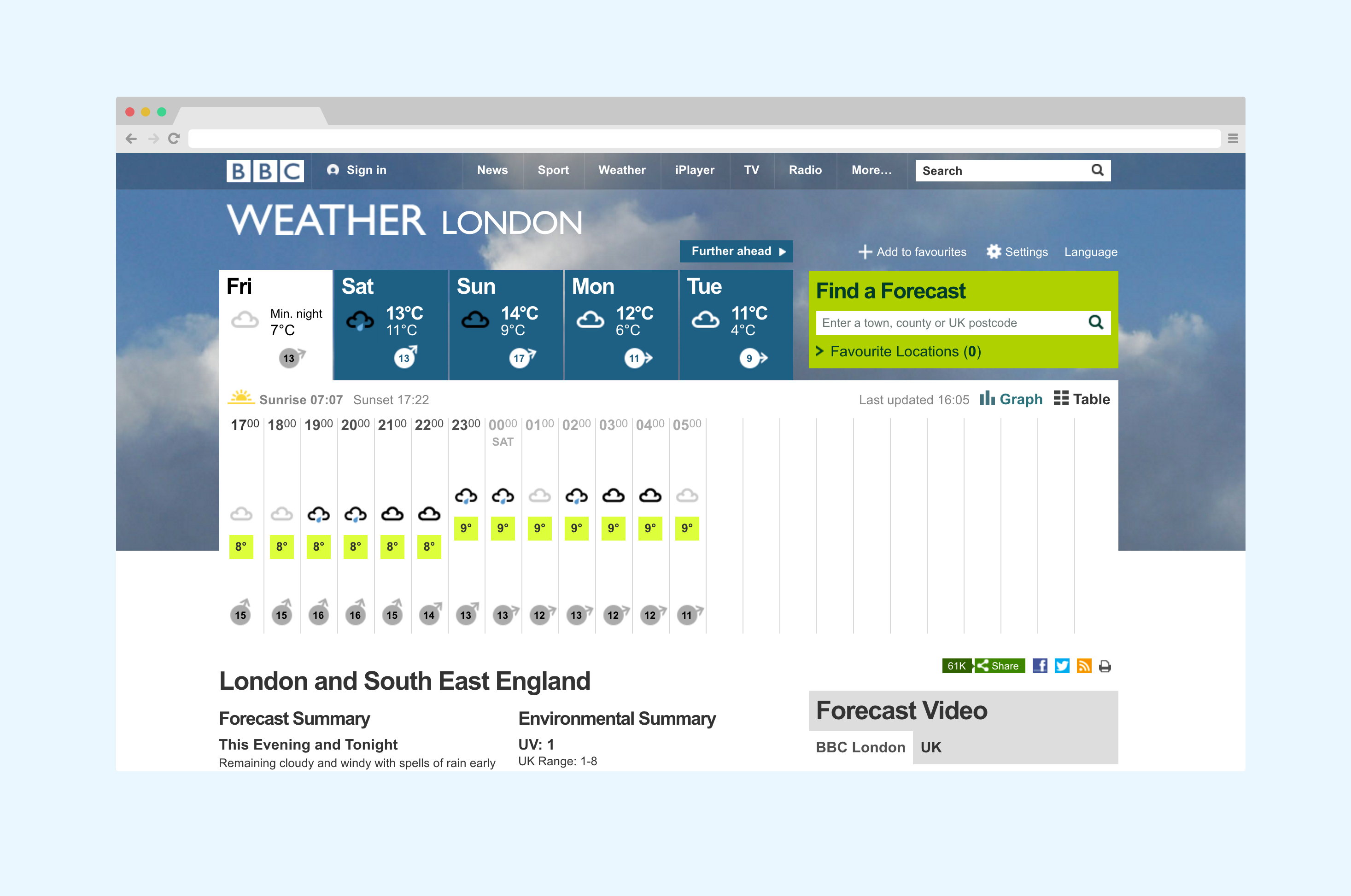Click Add to favourites link
This screenshot has height=896, width=1351.
(912, 252)
